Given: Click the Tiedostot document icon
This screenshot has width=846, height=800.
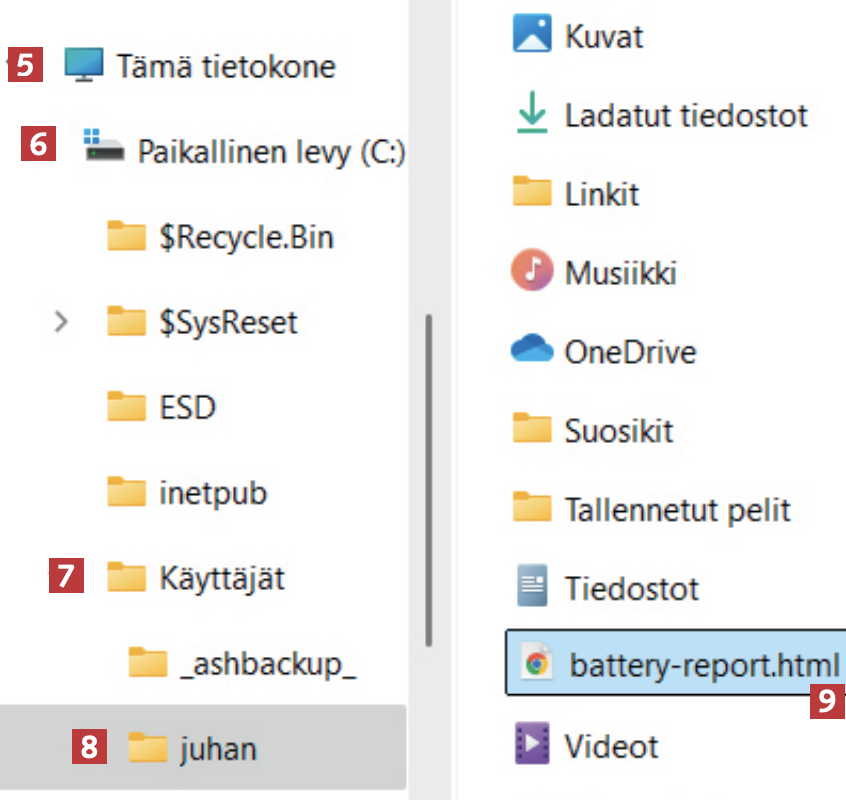Looking at the screenshot, I should pos(532,587).
